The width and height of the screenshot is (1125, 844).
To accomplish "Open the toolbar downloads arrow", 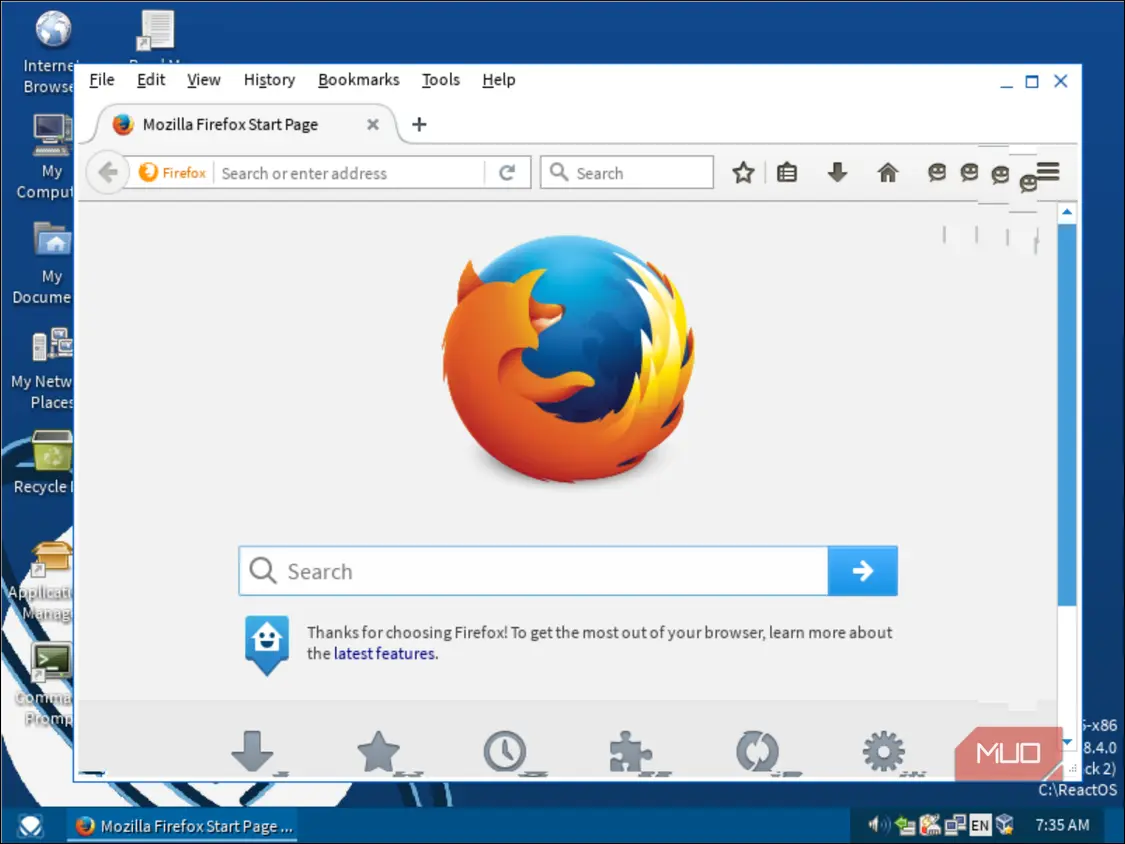I will click(x=837, y=172).
